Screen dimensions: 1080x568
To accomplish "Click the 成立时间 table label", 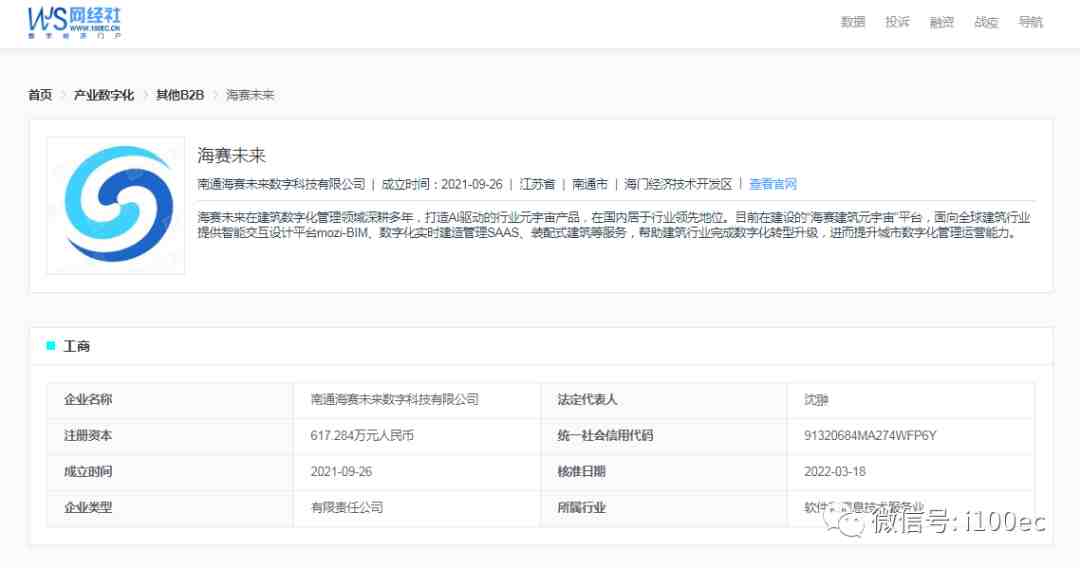I will pyautogui.click(x=88, y=472).
